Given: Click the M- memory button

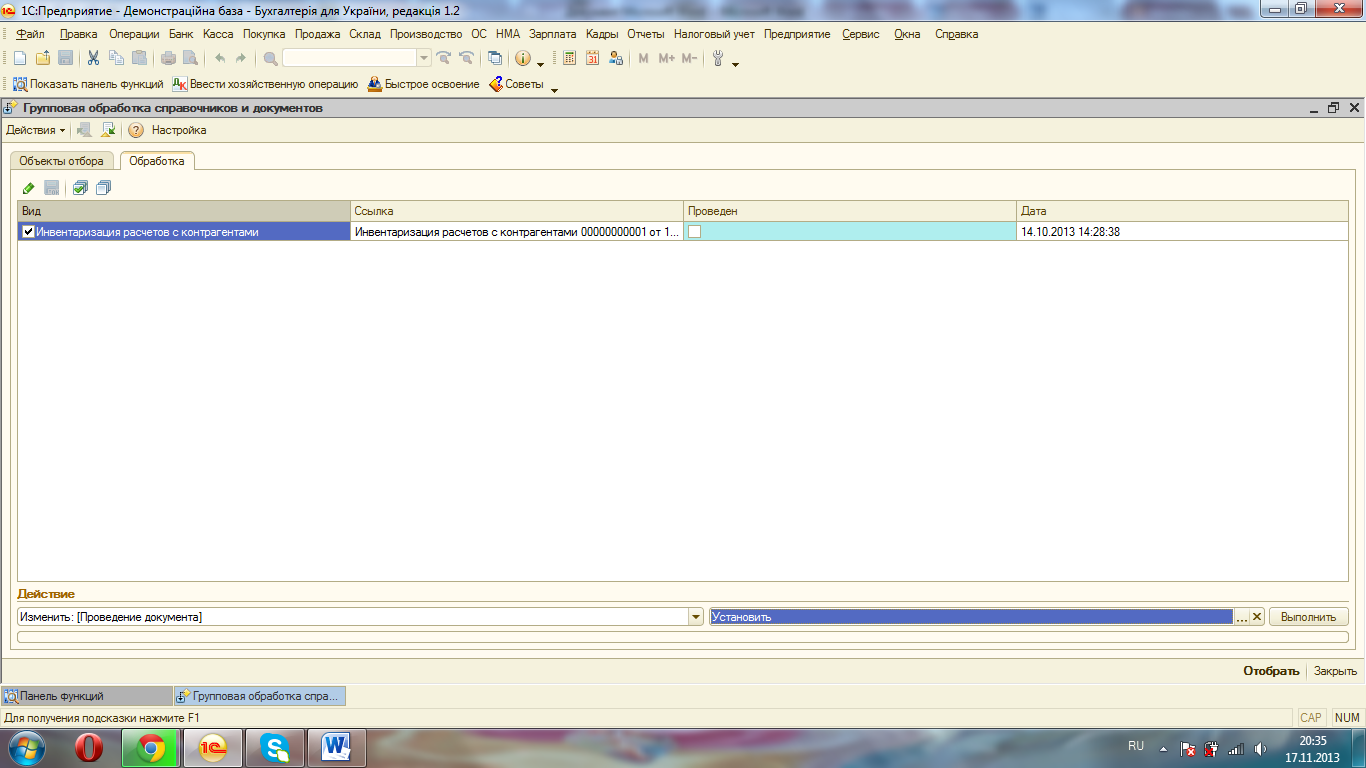Looking at the screenshot, I should tap(690, 58).
